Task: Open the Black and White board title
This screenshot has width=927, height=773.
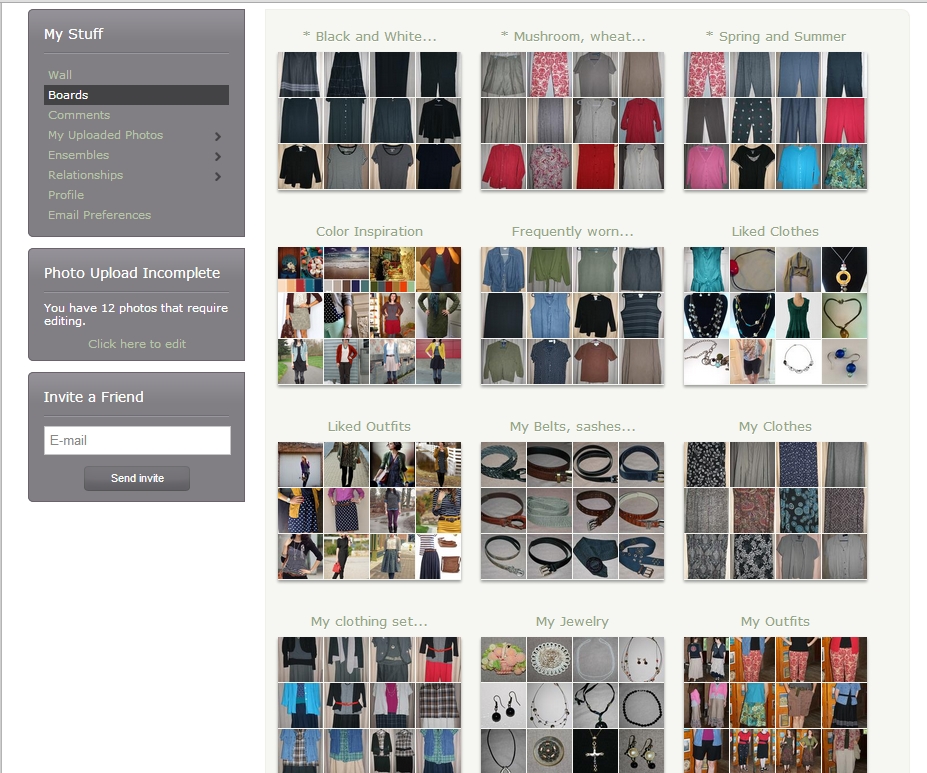Action: pyautogui.click(x=369, y=37)
